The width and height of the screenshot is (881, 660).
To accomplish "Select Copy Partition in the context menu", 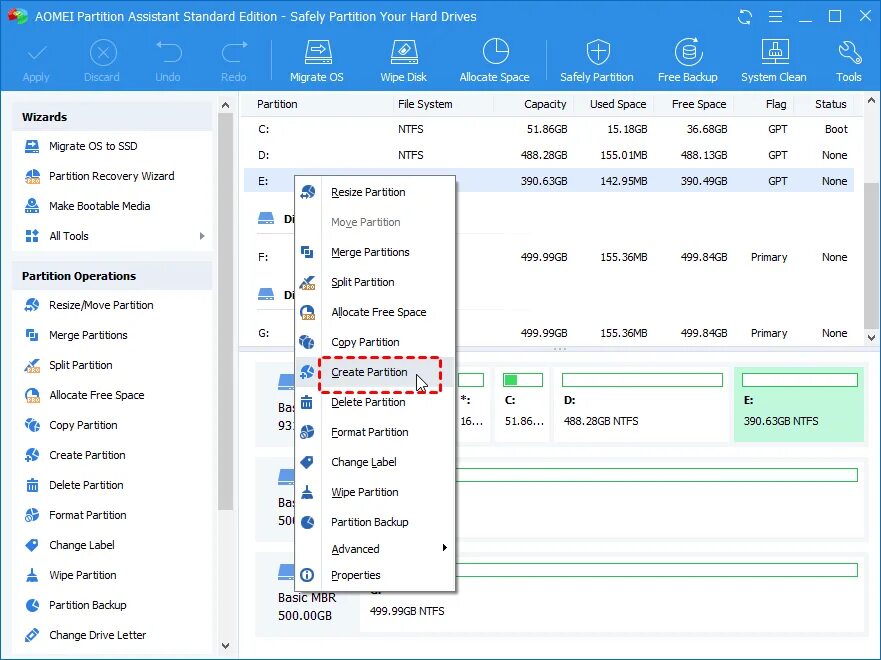I will 375,342.
